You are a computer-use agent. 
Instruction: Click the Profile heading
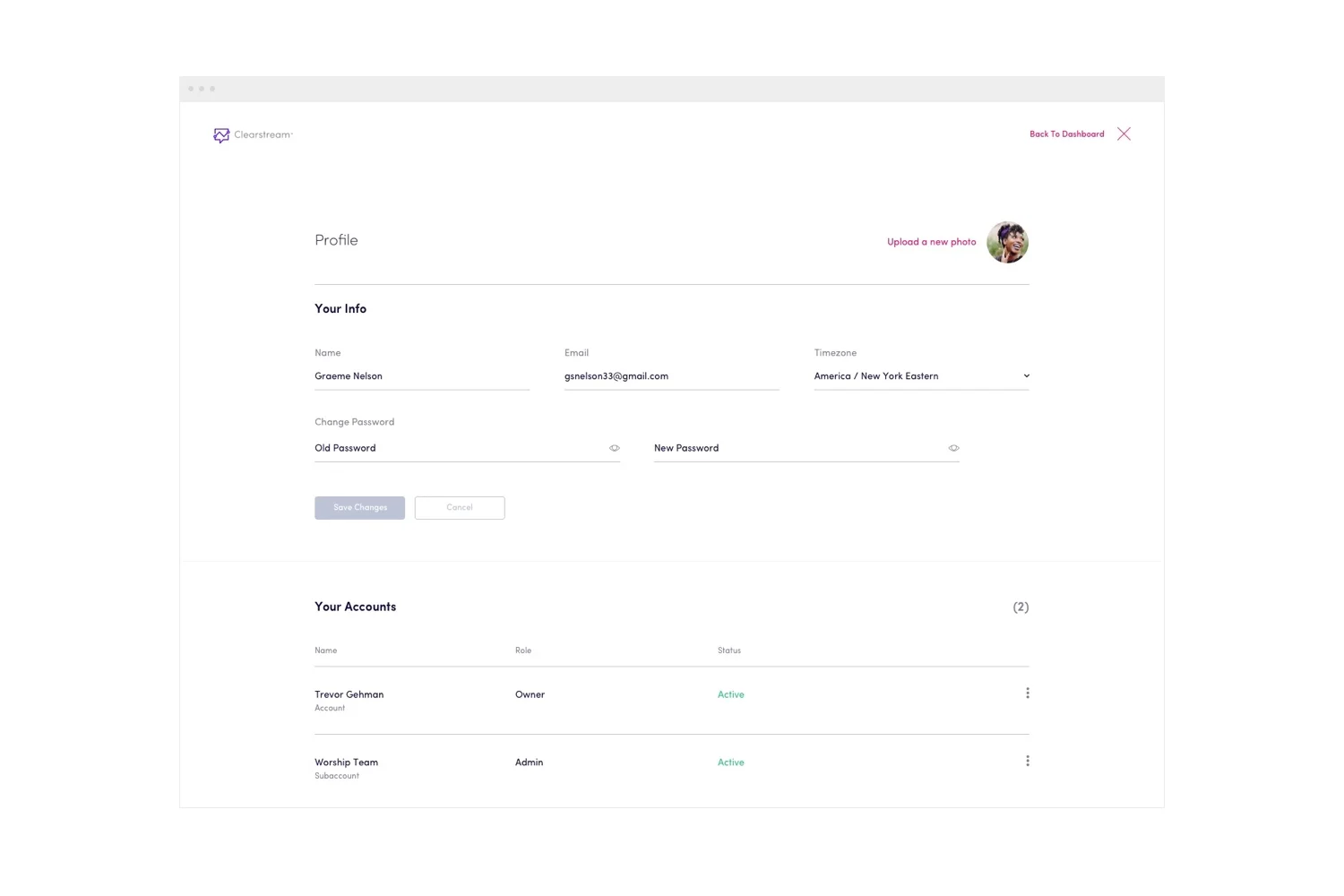(x=336, y=240)
